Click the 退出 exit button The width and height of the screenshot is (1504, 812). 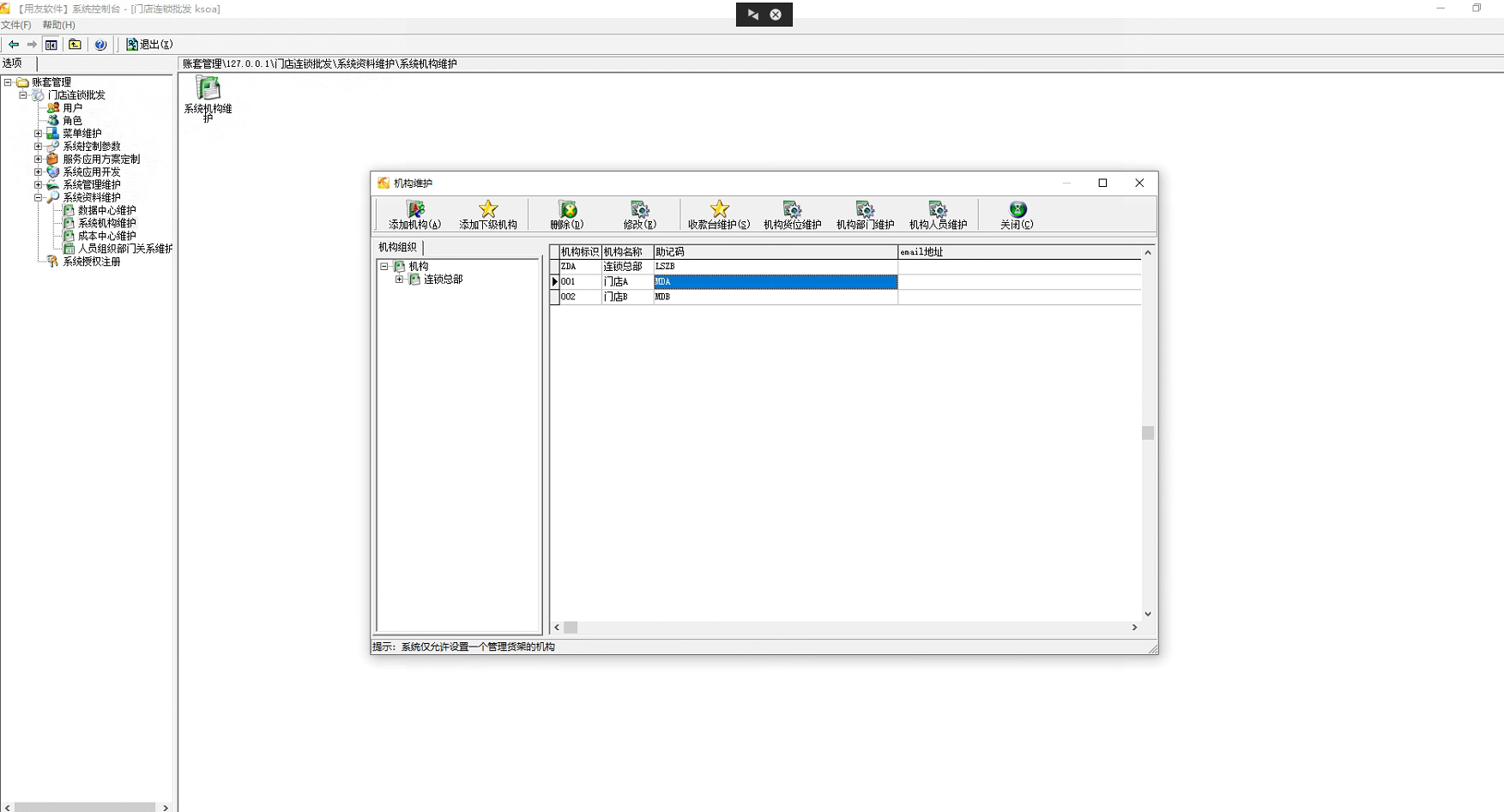click(149, 45)
